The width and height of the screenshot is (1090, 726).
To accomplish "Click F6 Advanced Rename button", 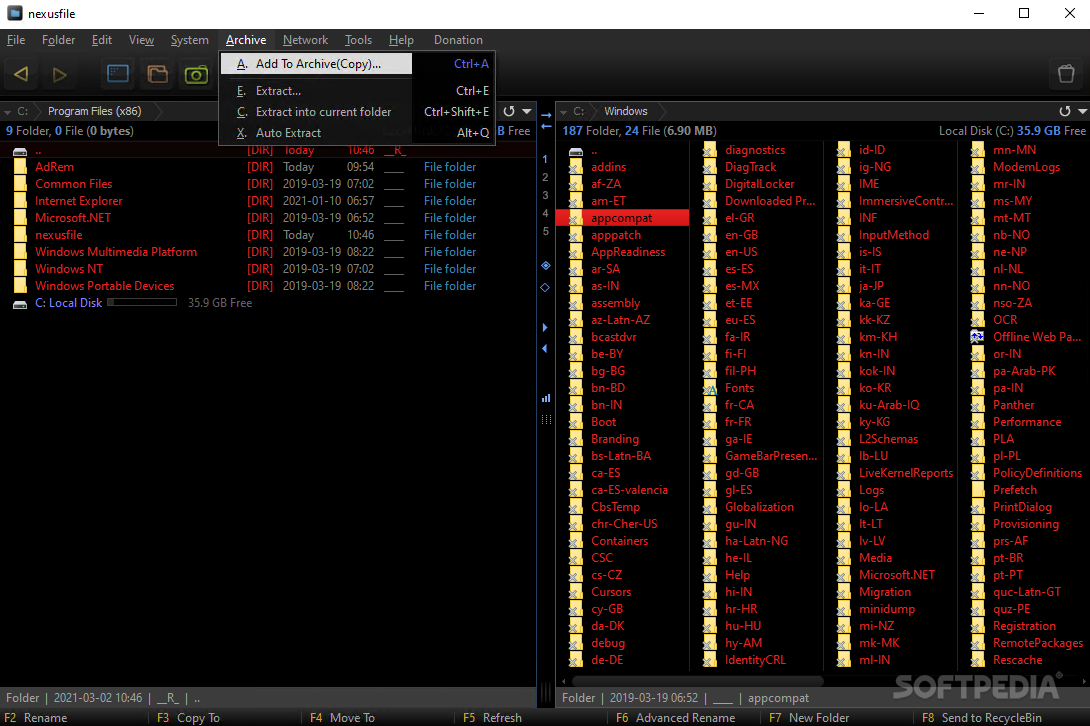I will tap(676, 718).
